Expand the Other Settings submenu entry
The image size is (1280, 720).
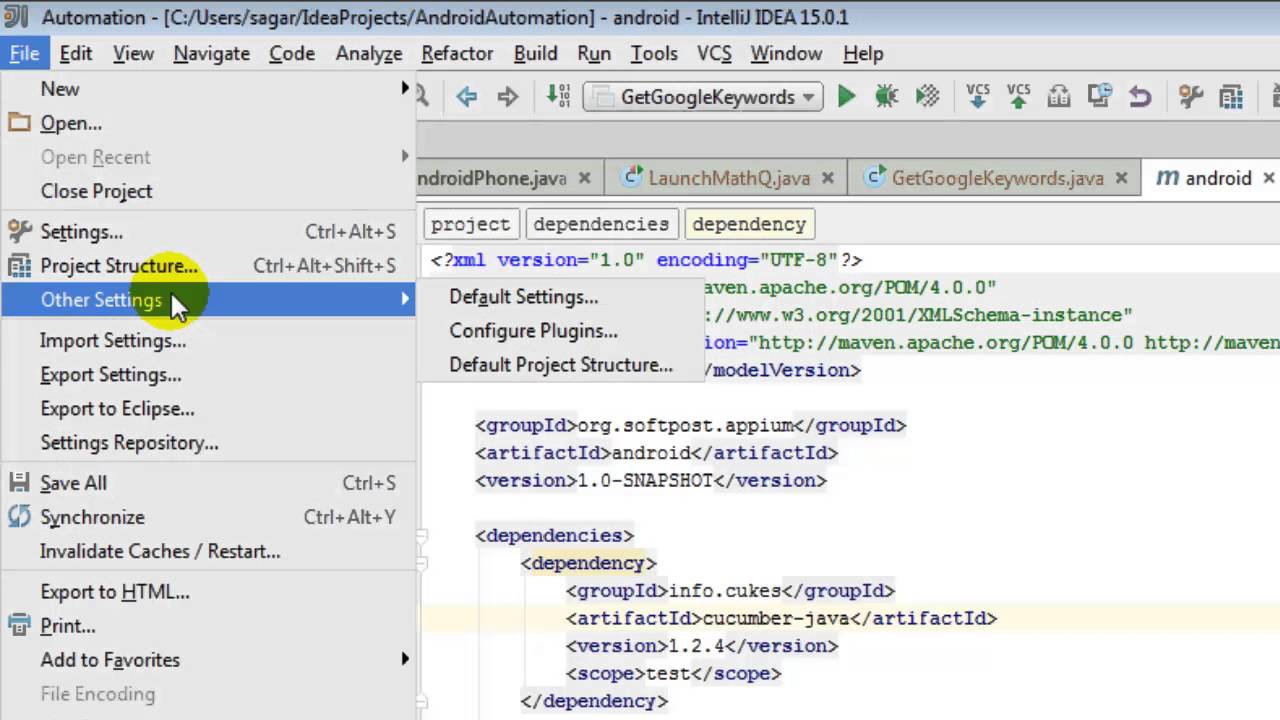tap(208, 300)
